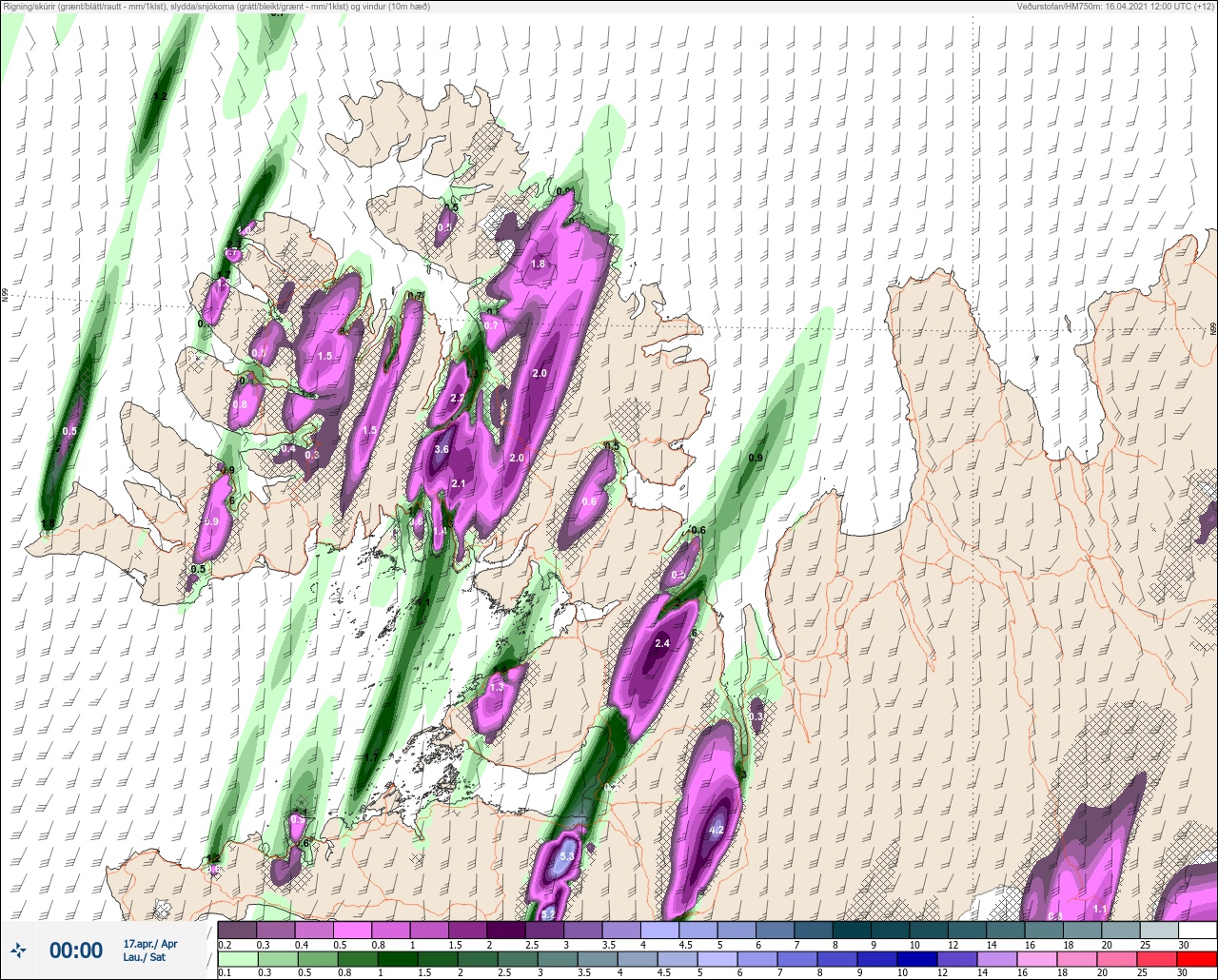Select the bright pink 0.5 swatch in upper legend
The width and height of the screenshot is (1218, 980).
tap(352, 930)
